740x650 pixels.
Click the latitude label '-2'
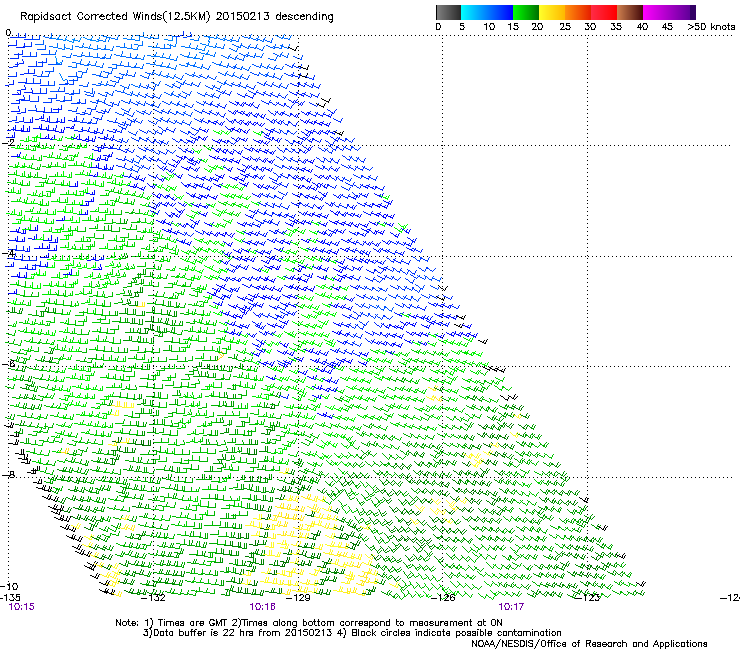point(9,143)
